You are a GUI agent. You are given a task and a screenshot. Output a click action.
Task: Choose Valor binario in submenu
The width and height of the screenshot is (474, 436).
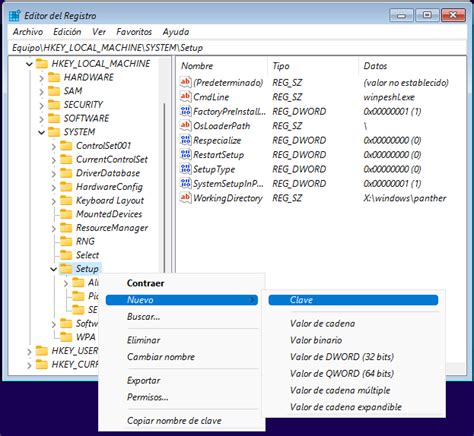[353, 340]
